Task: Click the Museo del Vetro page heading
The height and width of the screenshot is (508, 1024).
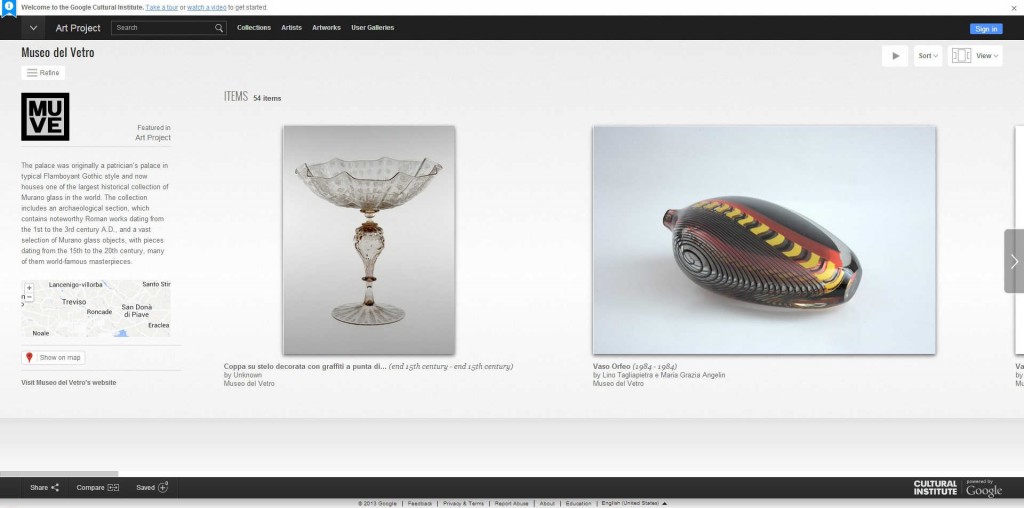Action: (x=57, y=53)
